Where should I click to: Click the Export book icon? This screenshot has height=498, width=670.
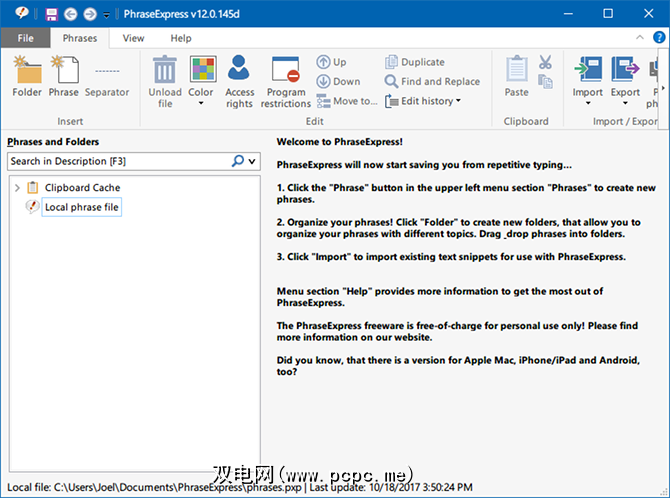625,69
